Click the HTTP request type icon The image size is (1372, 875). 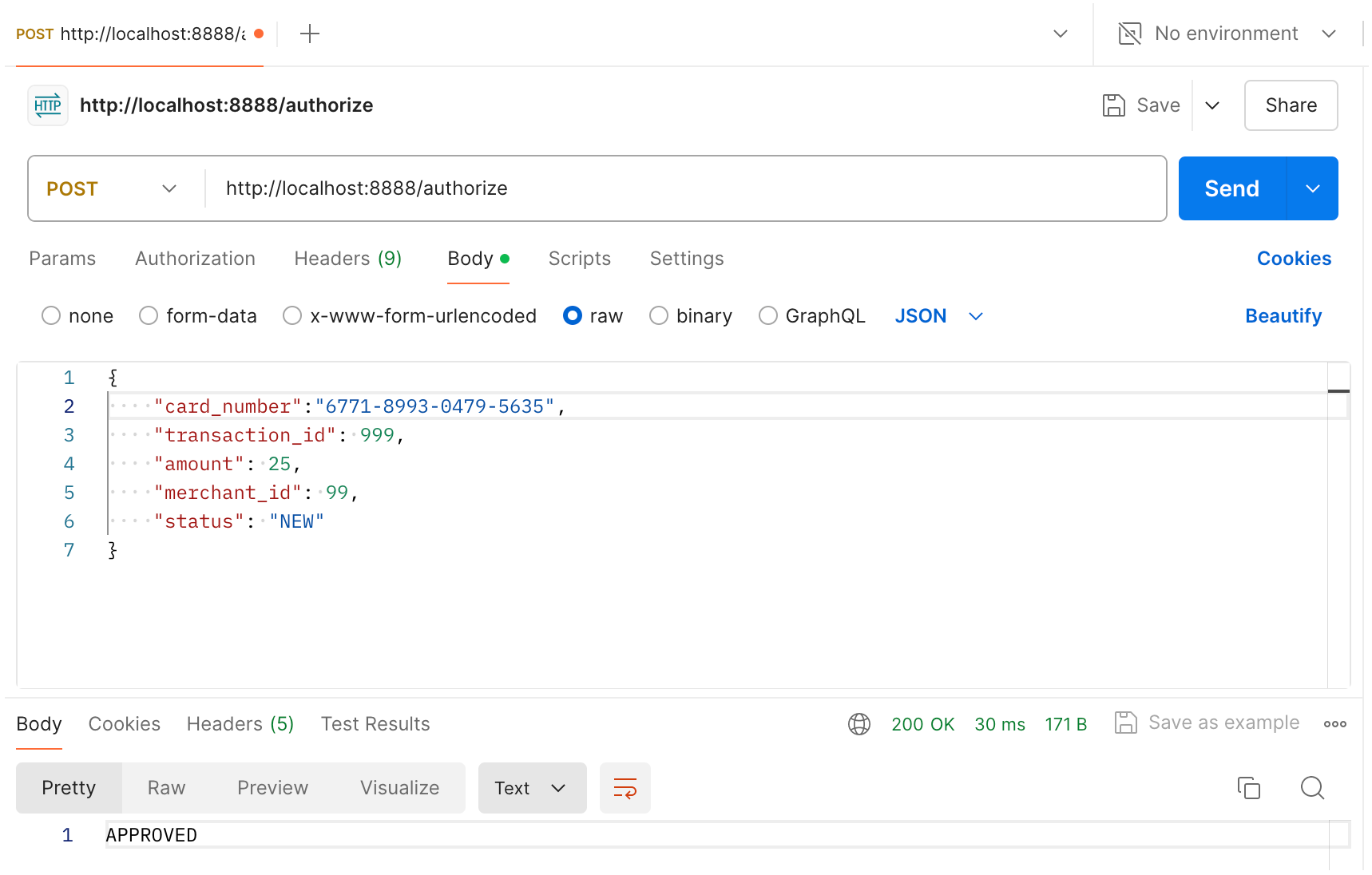(48, 105)
